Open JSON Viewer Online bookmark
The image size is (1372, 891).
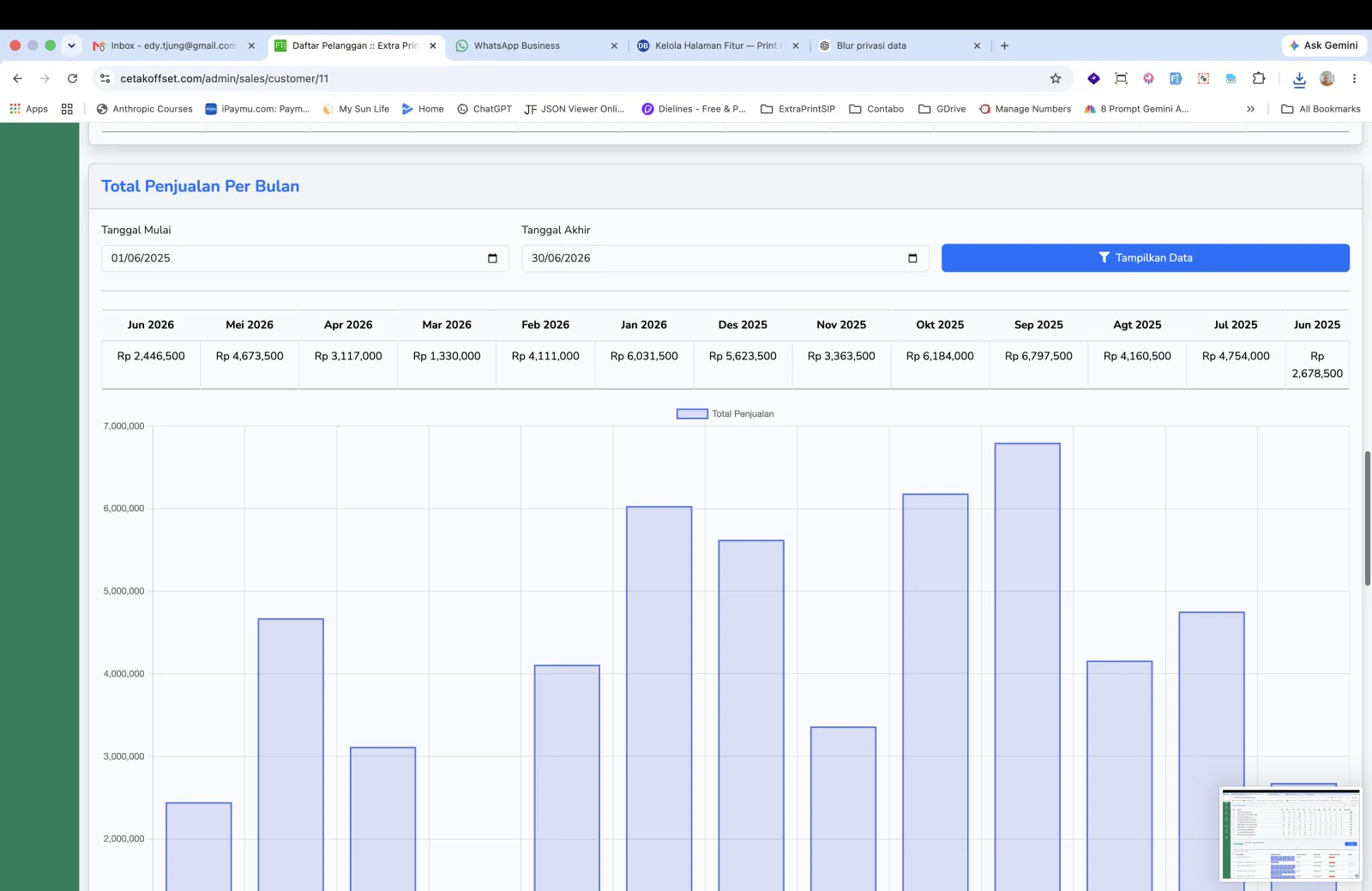(575, 109)
